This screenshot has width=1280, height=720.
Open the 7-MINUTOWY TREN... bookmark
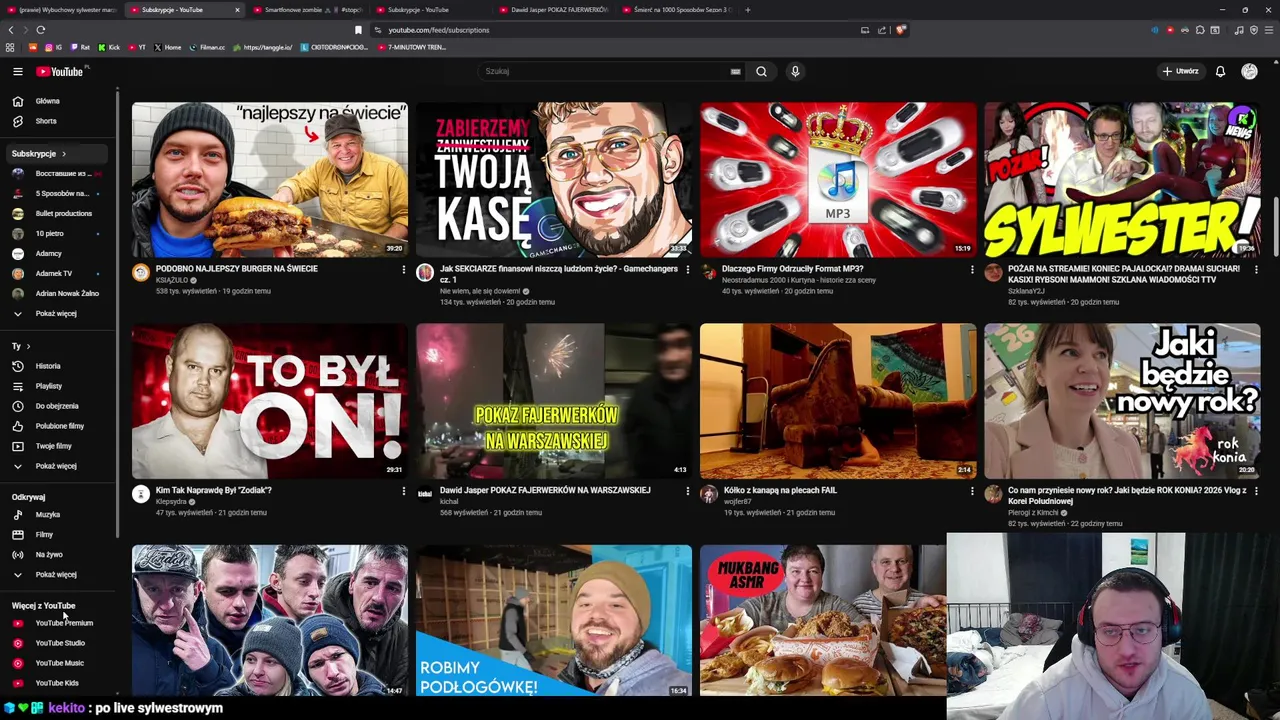[412, 47]
